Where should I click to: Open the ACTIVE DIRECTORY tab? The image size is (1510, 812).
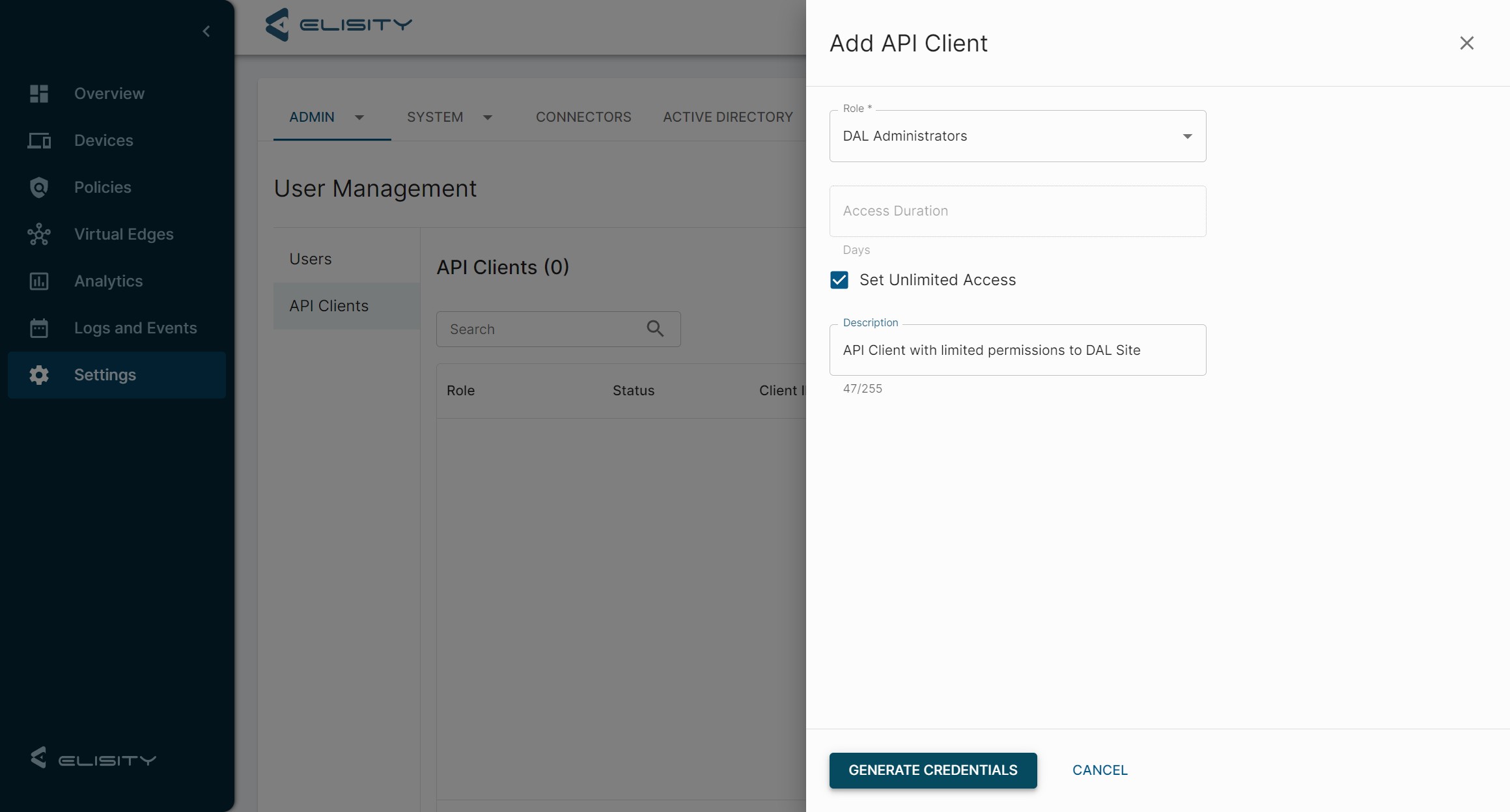coord(728,117)
